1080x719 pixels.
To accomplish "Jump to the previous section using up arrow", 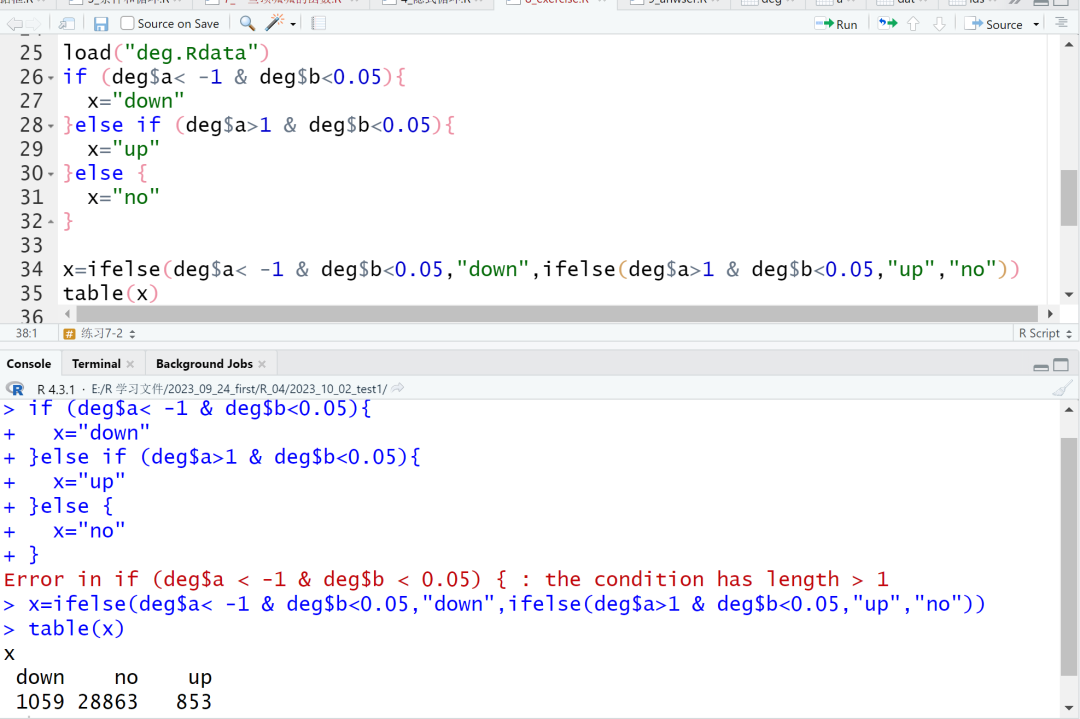I will point(913,24).
